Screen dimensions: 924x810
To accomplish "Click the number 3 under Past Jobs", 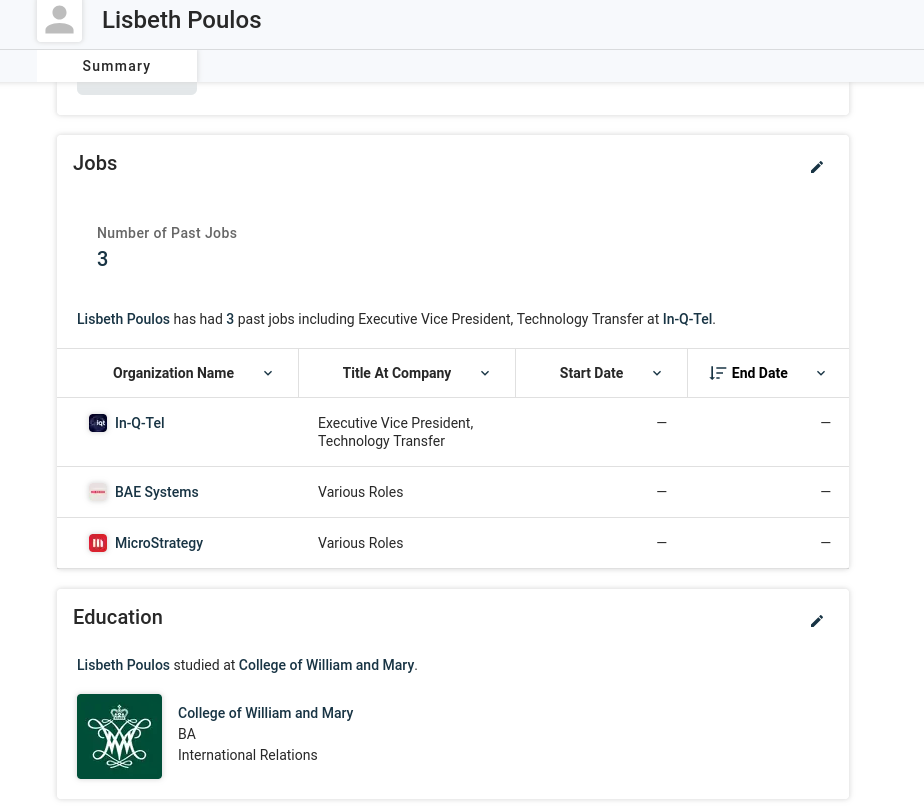I will [x=103, y=259].
